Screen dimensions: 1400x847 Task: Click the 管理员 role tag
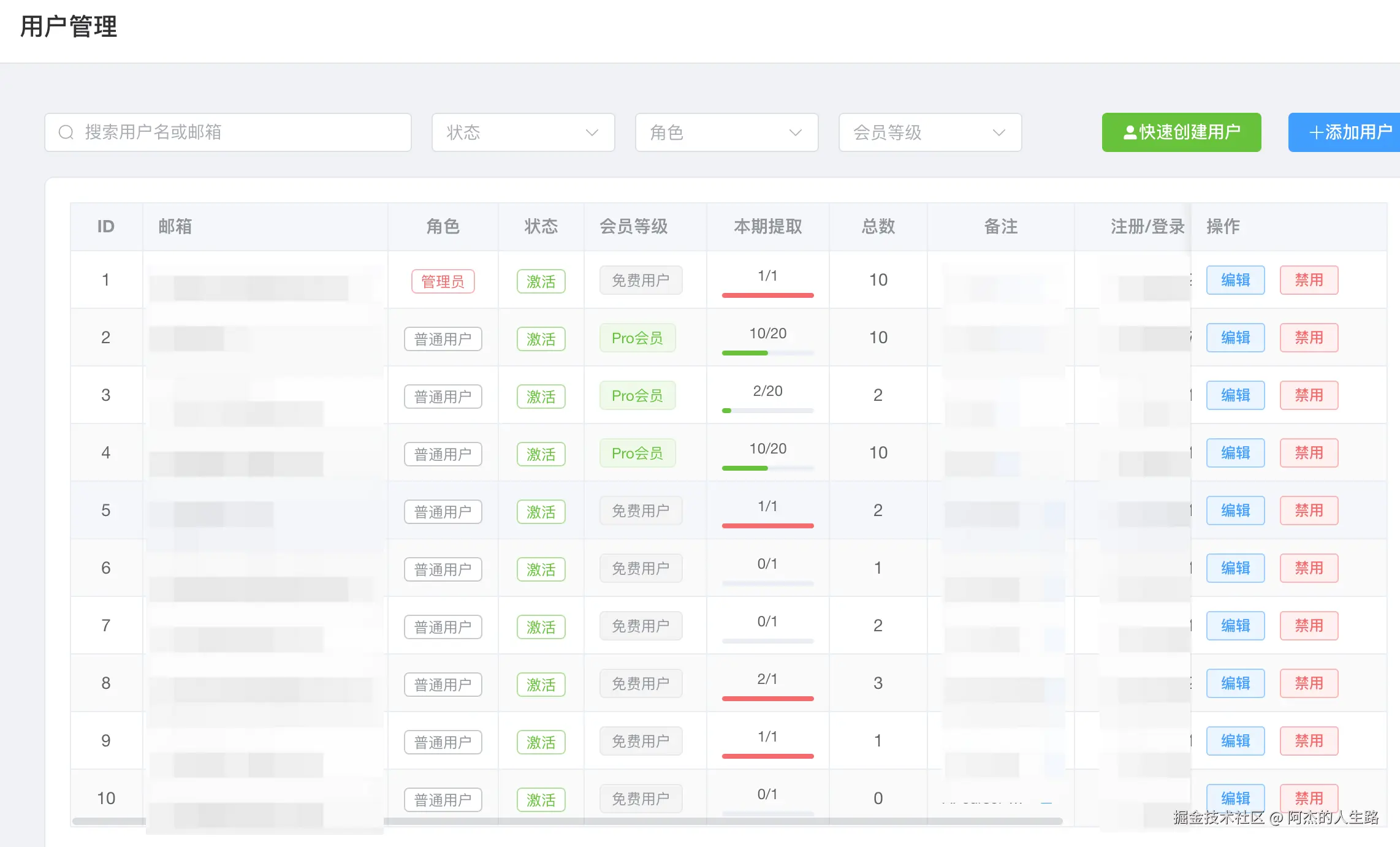point(443,281)
